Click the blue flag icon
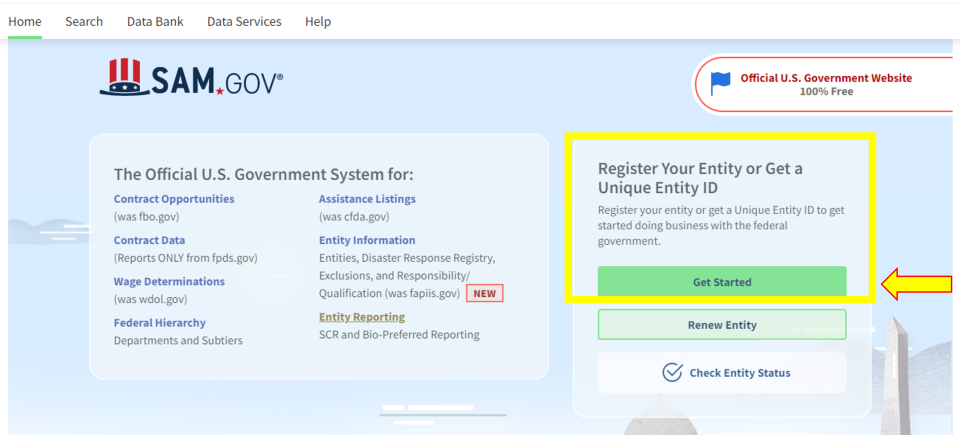 720,84
